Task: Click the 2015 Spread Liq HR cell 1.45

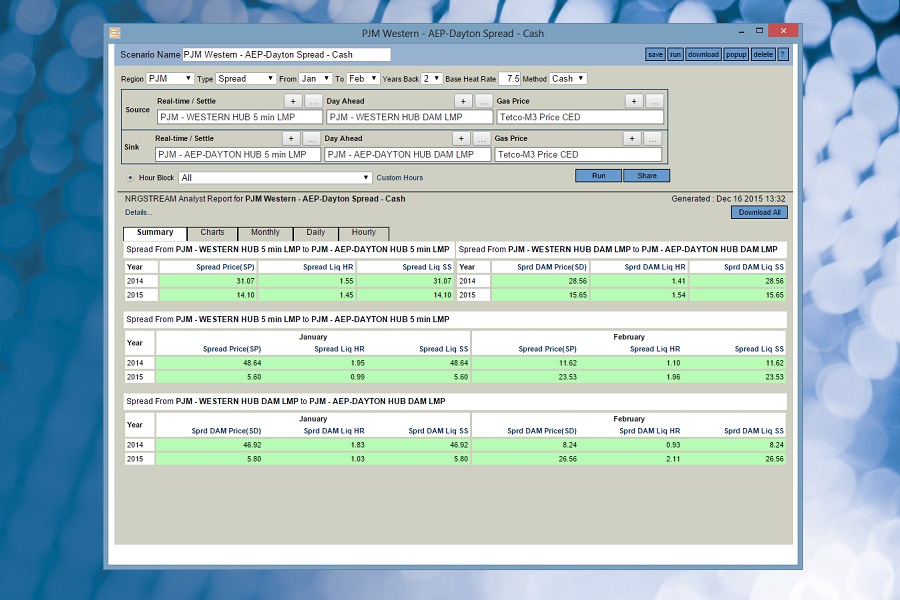Action: coord(307,295)
